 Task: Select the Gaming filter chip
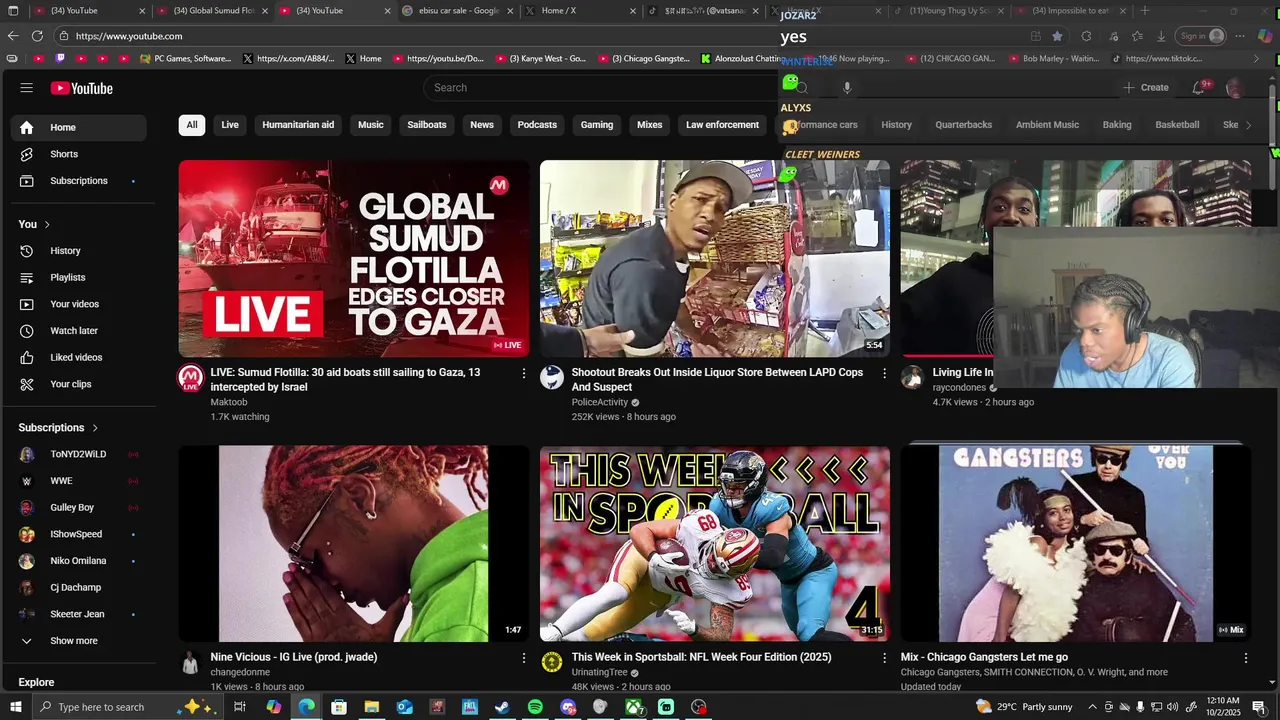597,125
